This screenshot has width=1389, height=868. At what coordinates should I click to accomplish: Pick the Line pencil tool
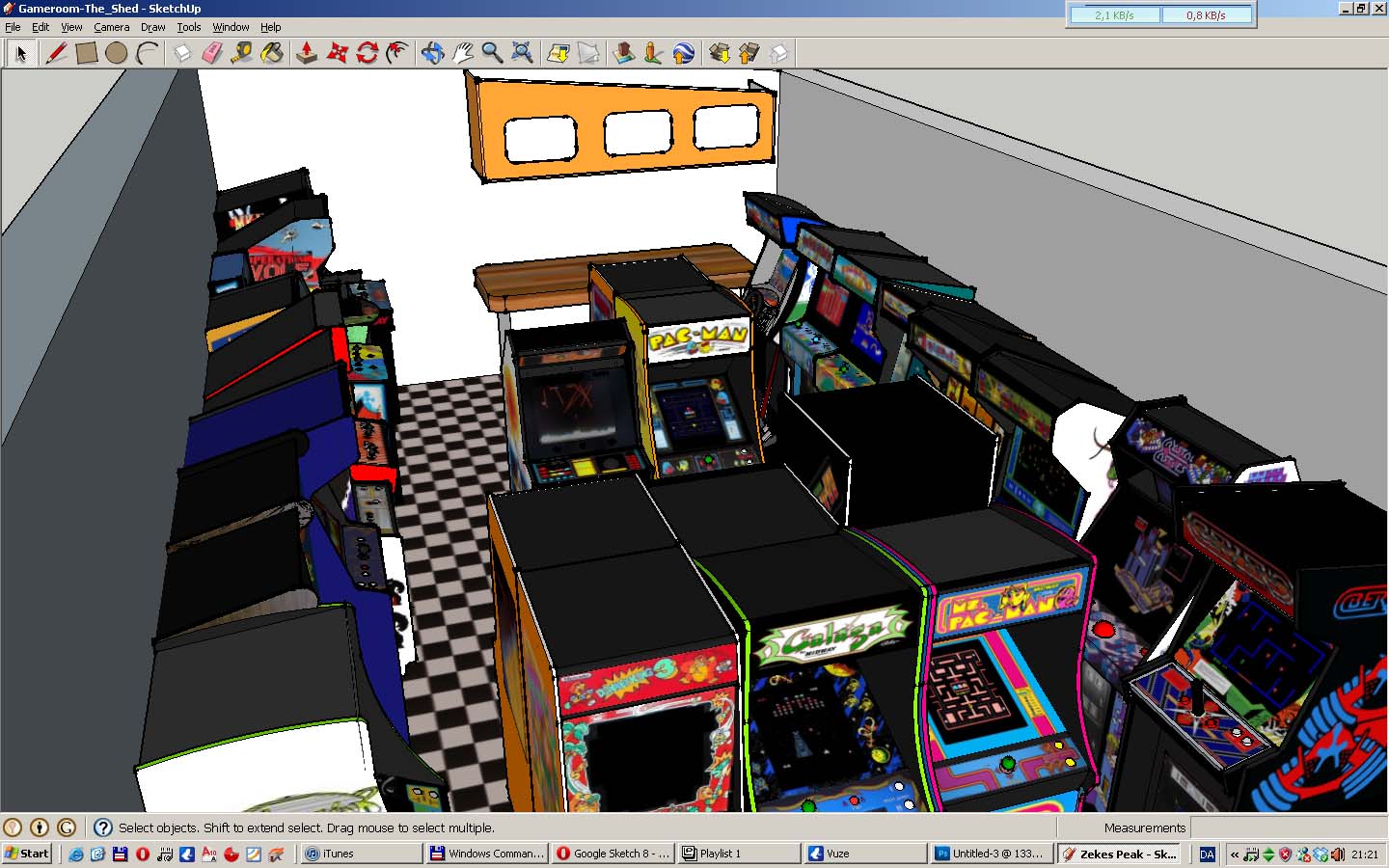pyautogui.click(x=56, y=53)
